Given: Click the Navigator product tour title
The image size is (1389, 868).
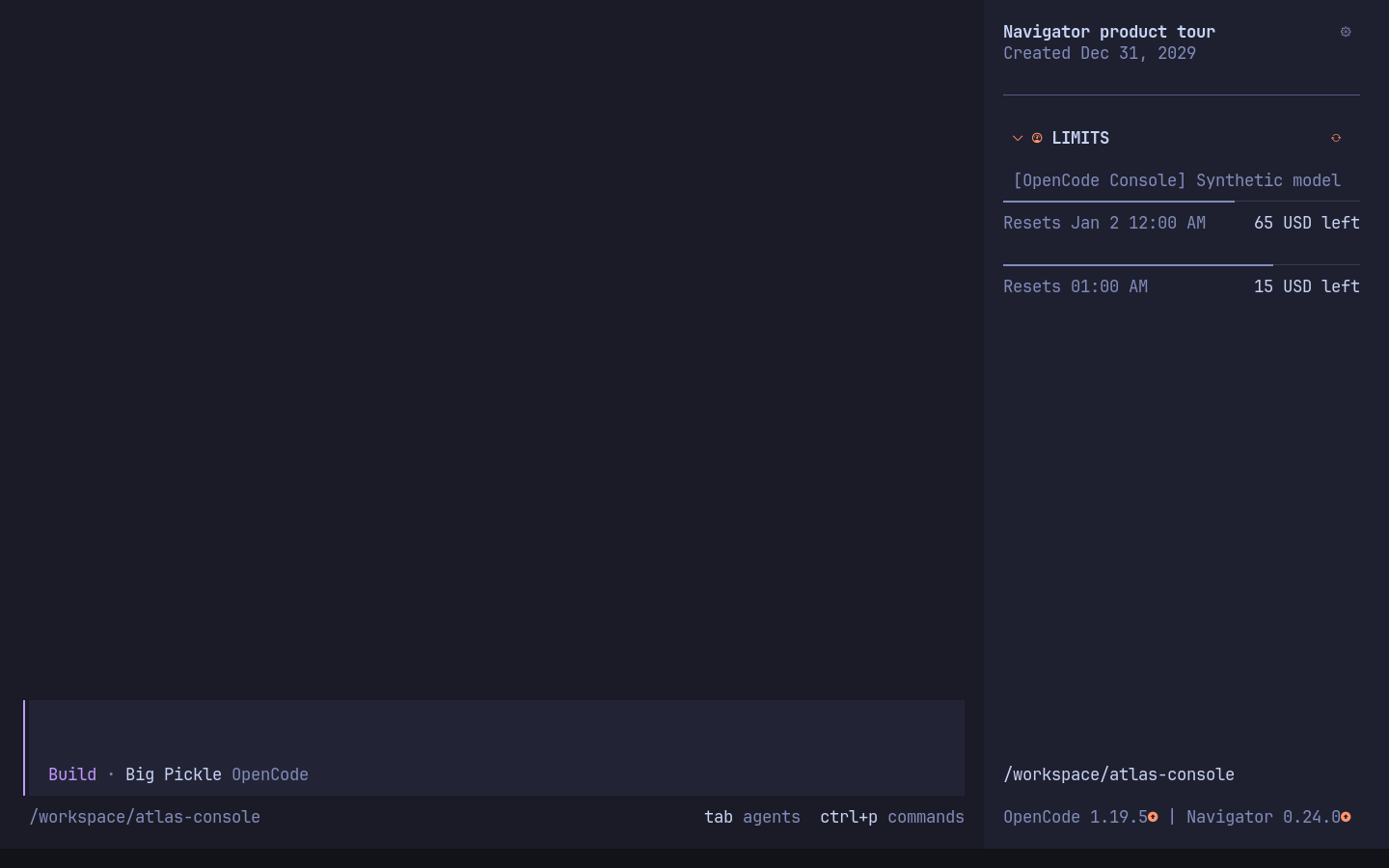Looking at the screenshot, I should pos(1109,32).
